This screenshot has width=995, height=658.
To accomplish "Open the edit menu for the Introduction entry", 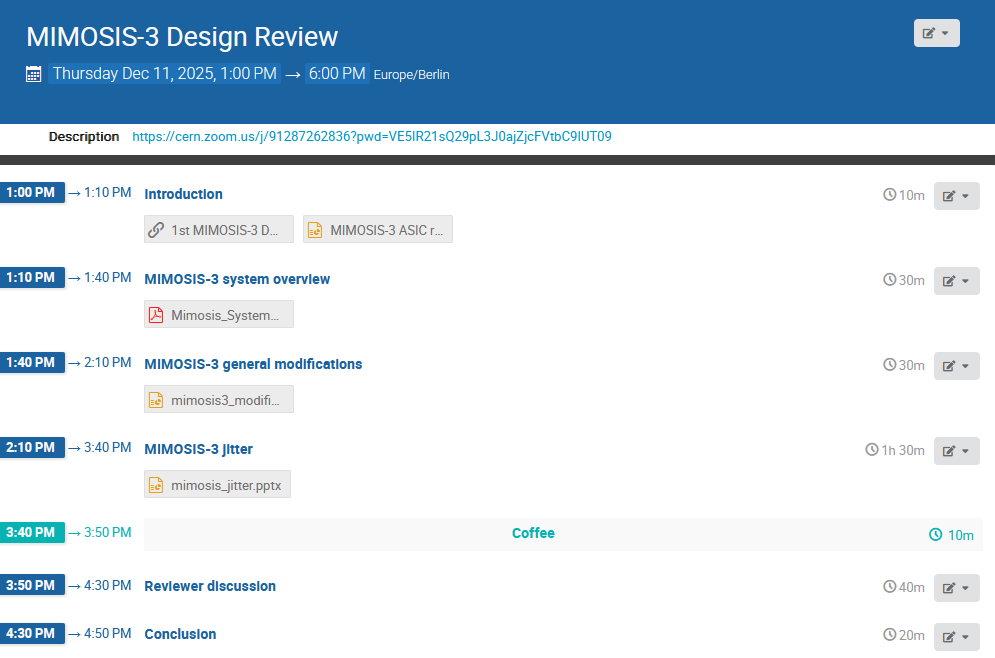I will click(956, 196).
